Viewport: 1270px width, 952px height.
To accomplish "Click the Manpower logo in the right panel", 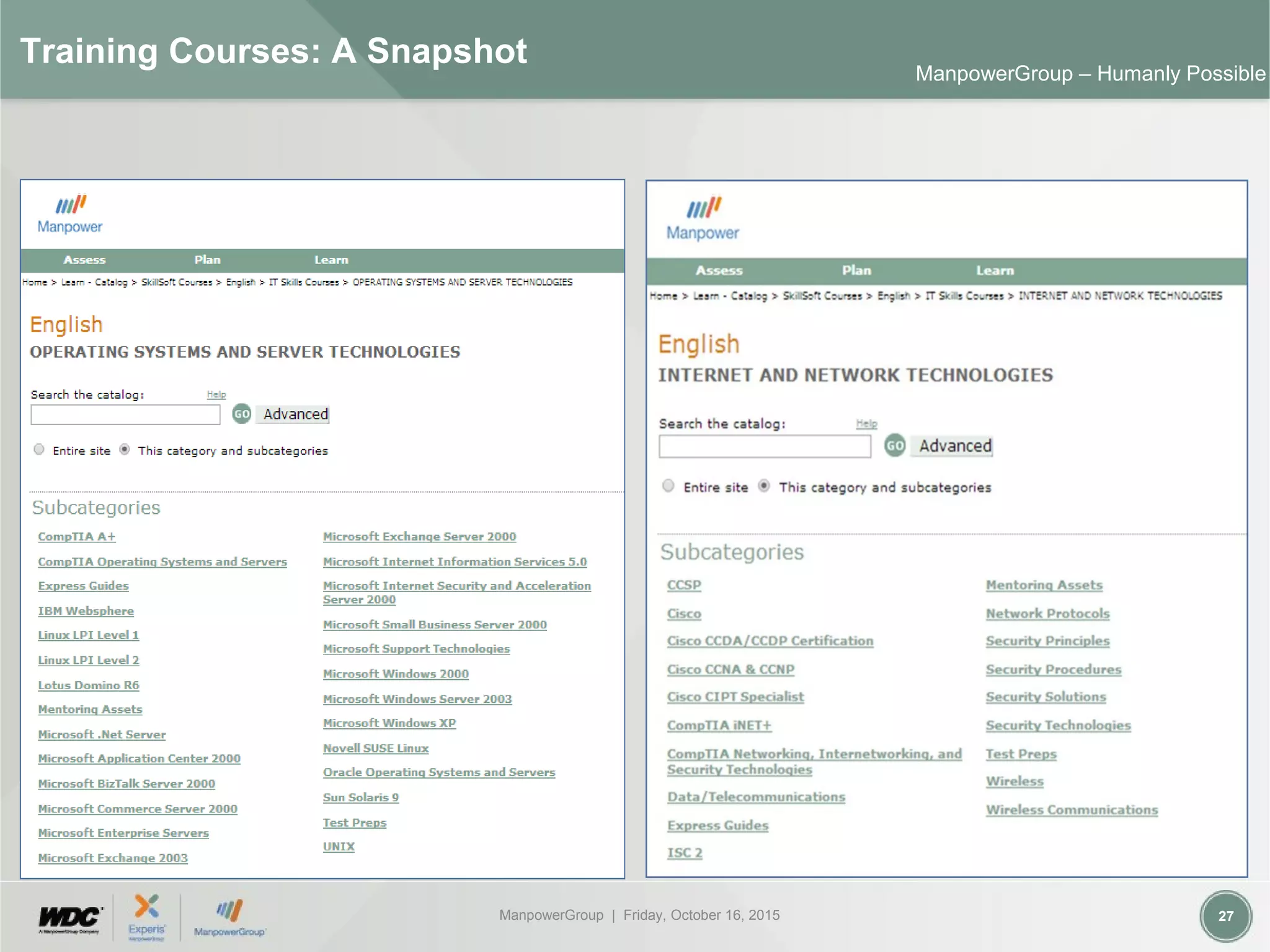I will tap(703, 219).
